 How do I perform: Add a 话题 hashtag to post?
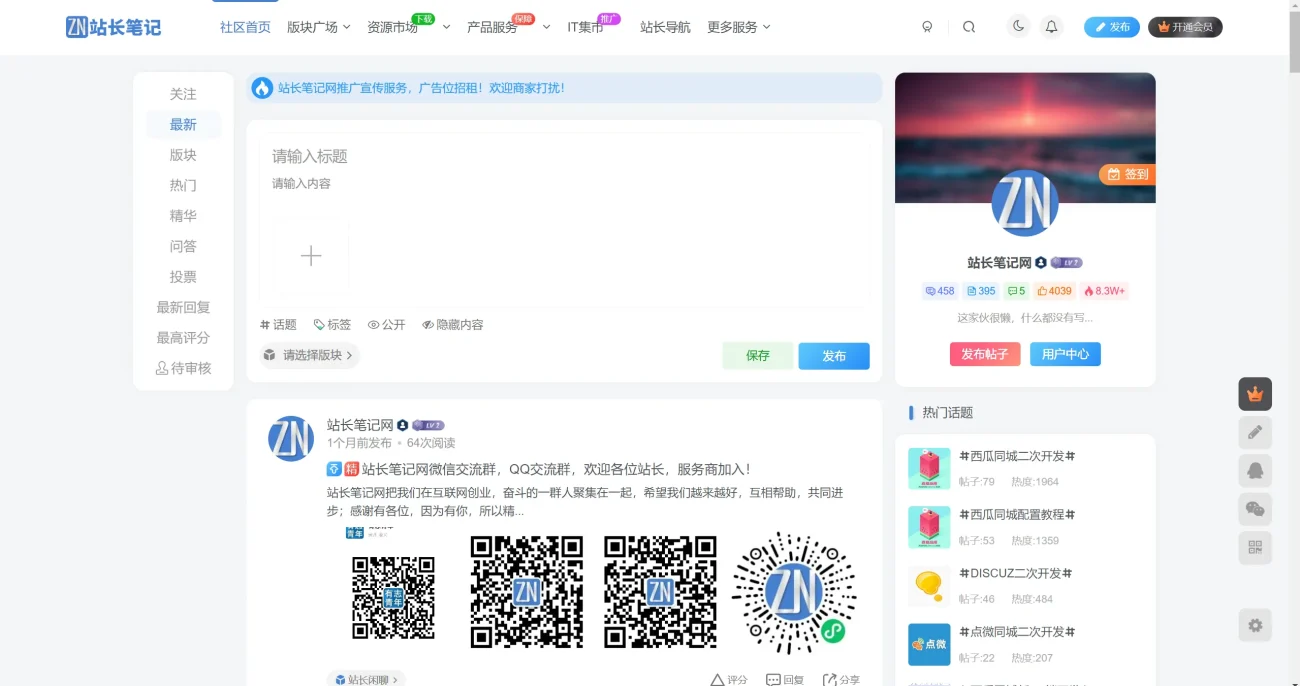pos(278,325)
